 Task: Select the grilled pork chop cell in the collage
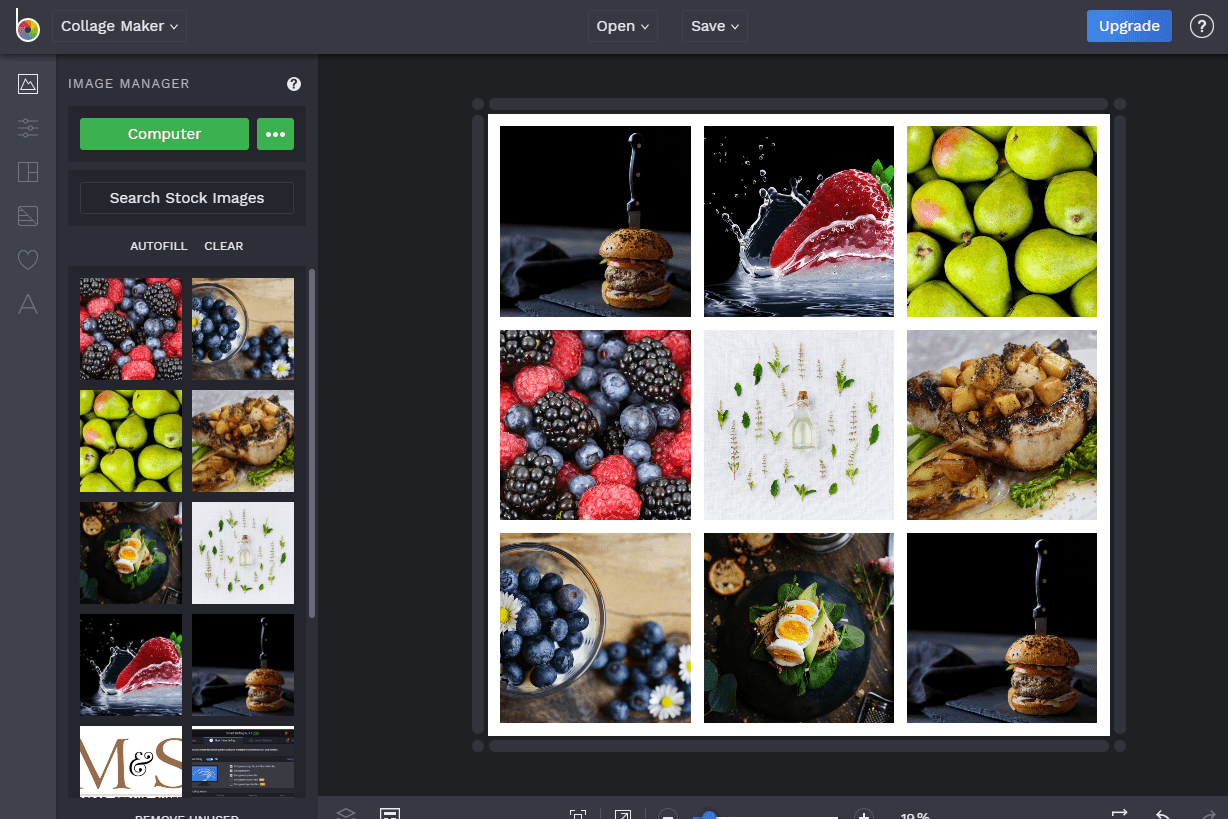(1002, 425)
